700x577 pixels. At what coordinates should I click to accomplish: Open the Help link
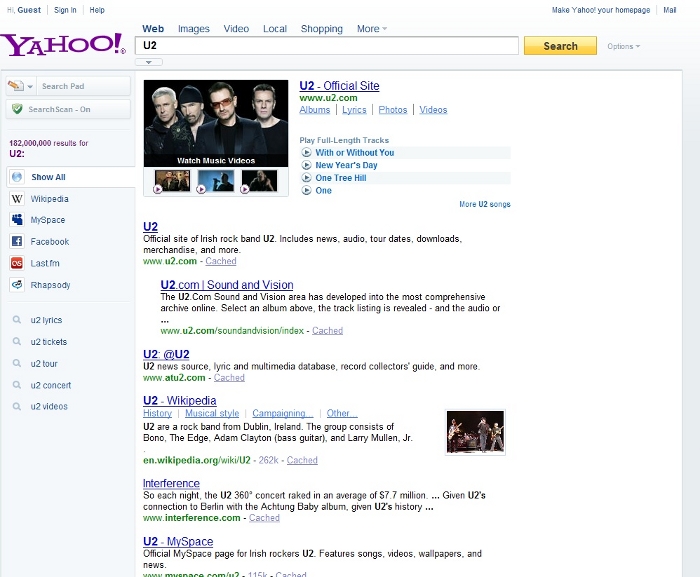click(x=97, y=10)
